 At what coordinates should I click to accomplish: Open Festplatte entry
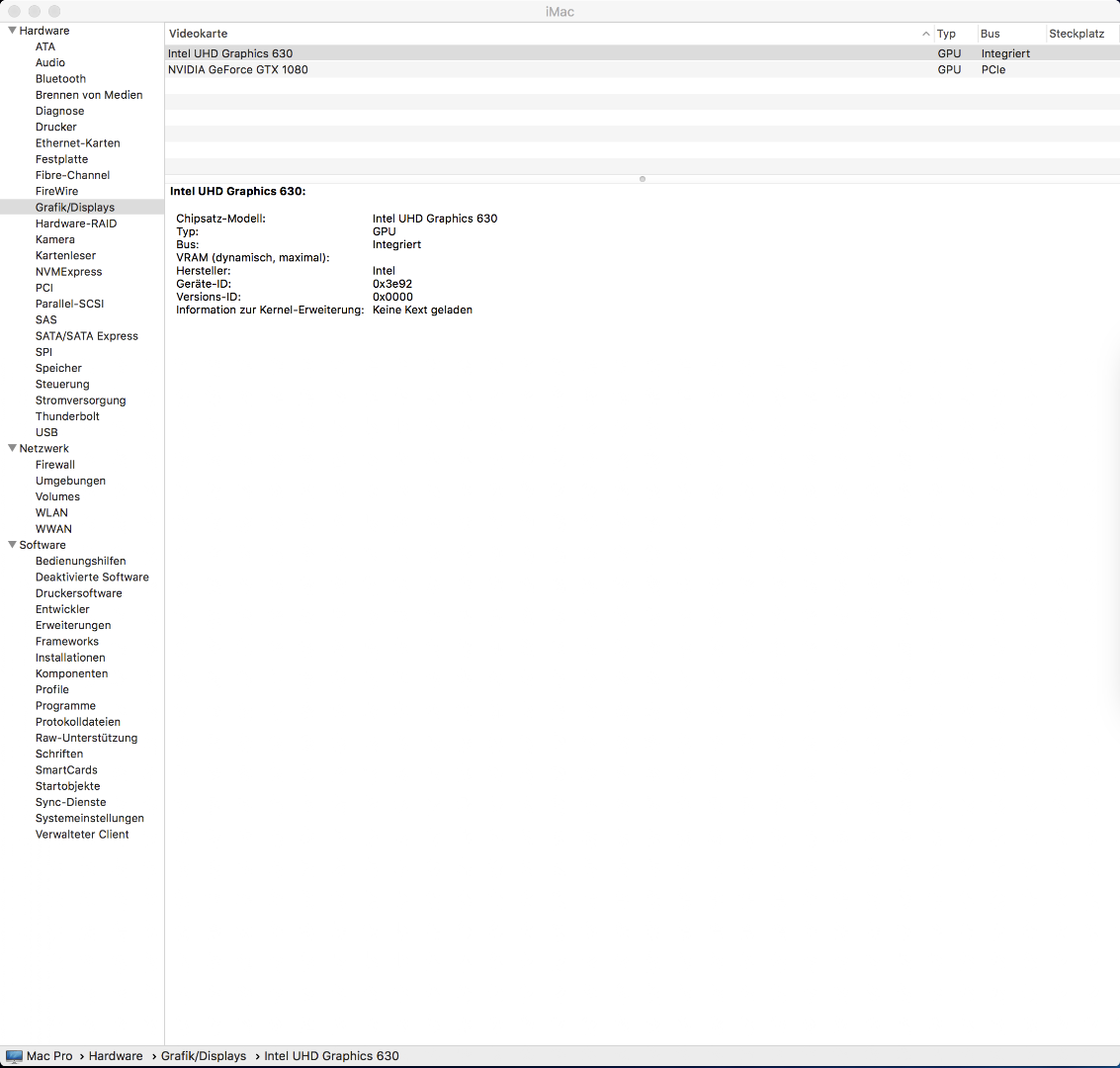[x=61, y=159]
